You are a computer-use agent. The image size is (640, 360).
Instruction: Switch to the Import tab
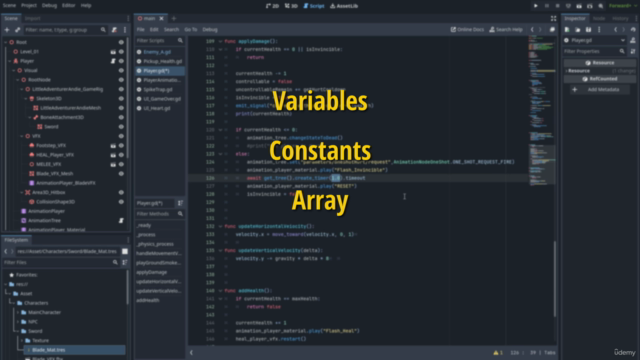pos(33,18)
